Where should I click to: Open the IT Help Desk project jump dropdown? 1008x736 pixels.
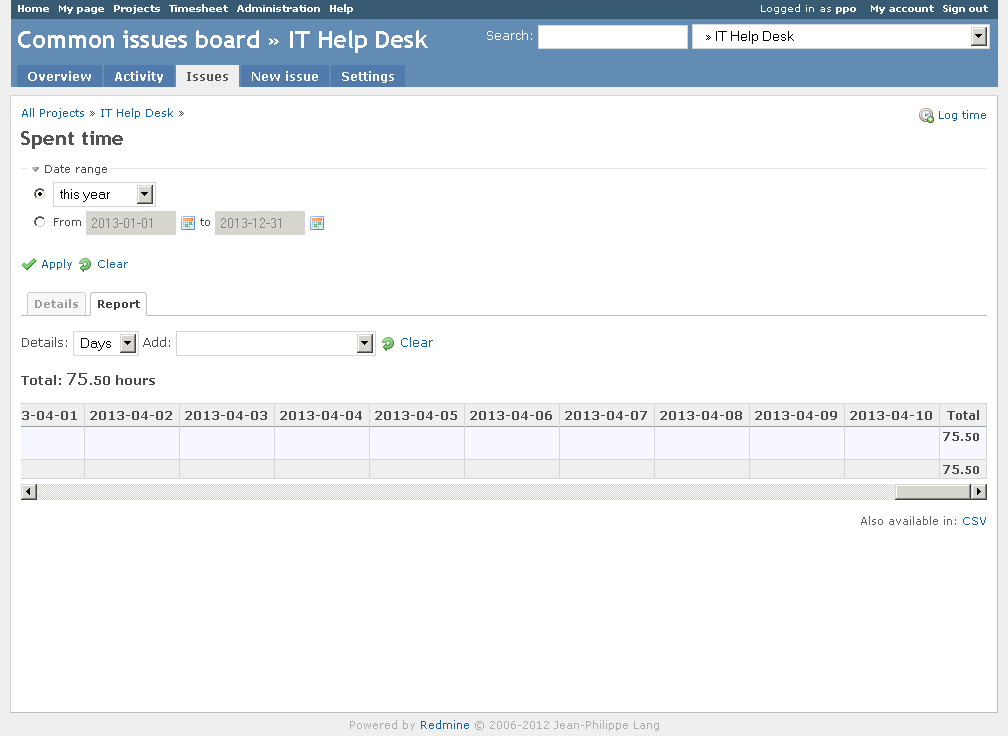(840, 37)
